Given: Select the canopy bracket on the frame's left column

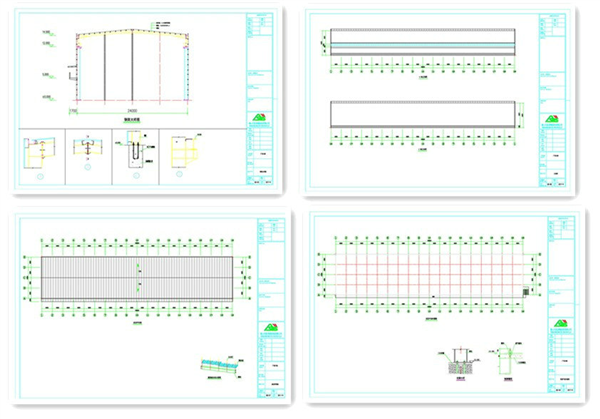Looking at the screenshot, I should (72, 73).
